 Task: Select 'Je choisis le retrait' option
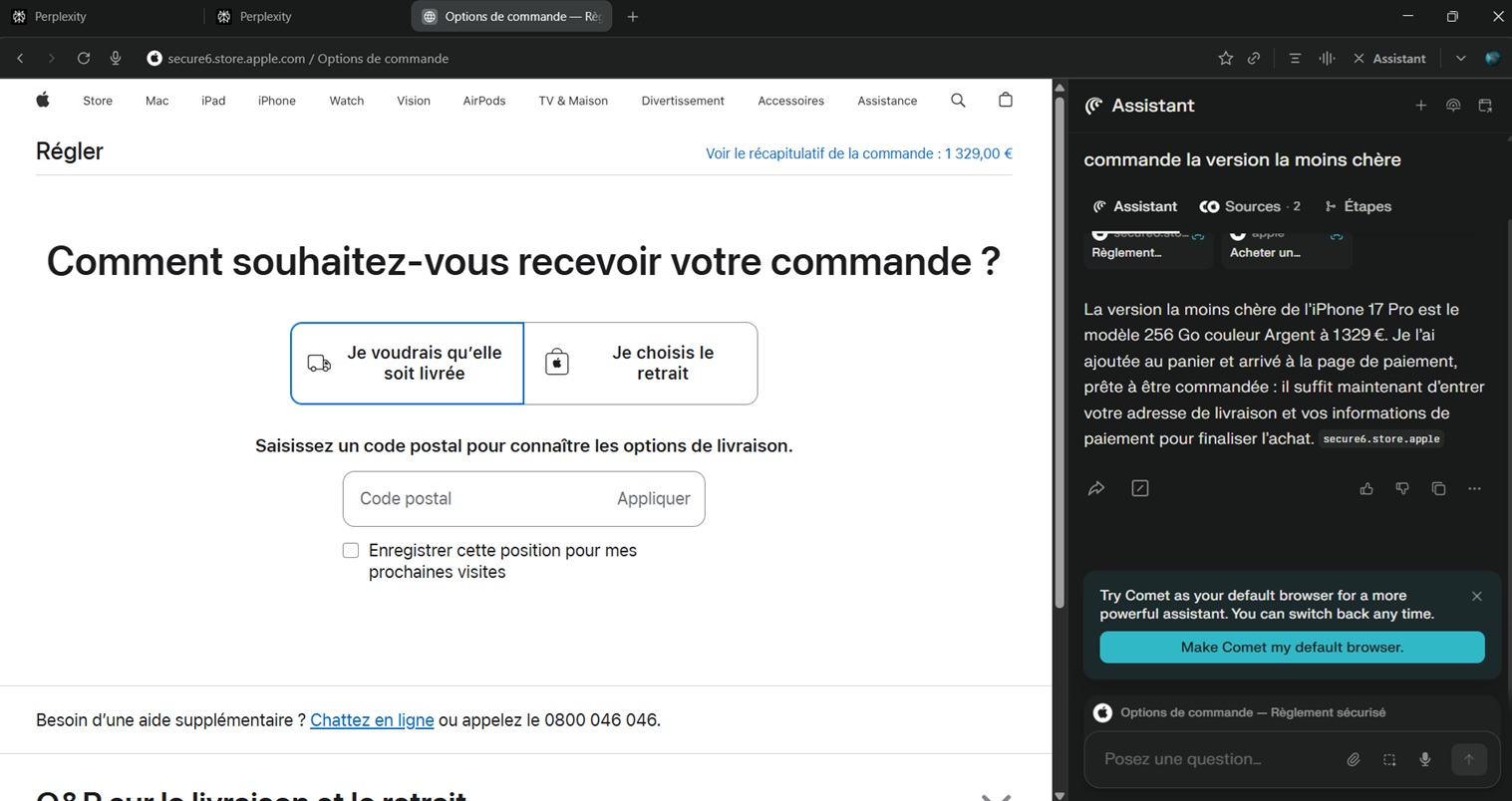641,363
